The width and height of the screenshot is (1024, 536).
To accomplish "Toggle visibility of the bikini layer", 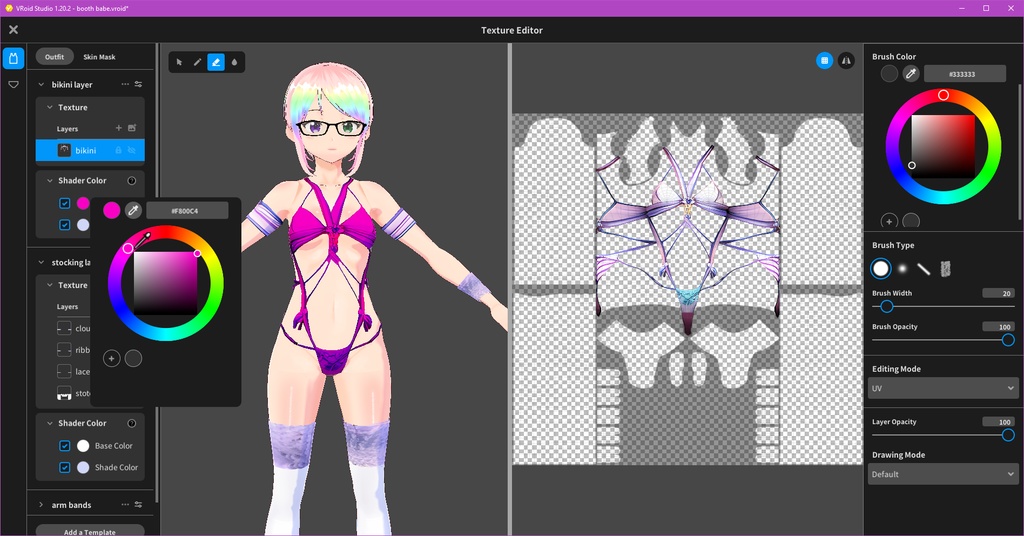I will [132, 150].
